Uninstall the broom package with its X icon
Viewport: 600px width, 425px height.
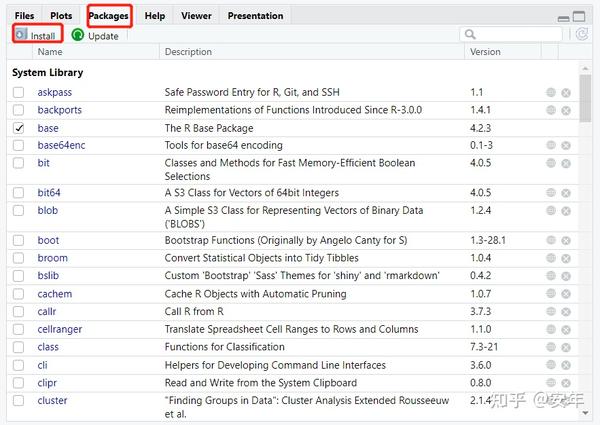tap(566, 258)
